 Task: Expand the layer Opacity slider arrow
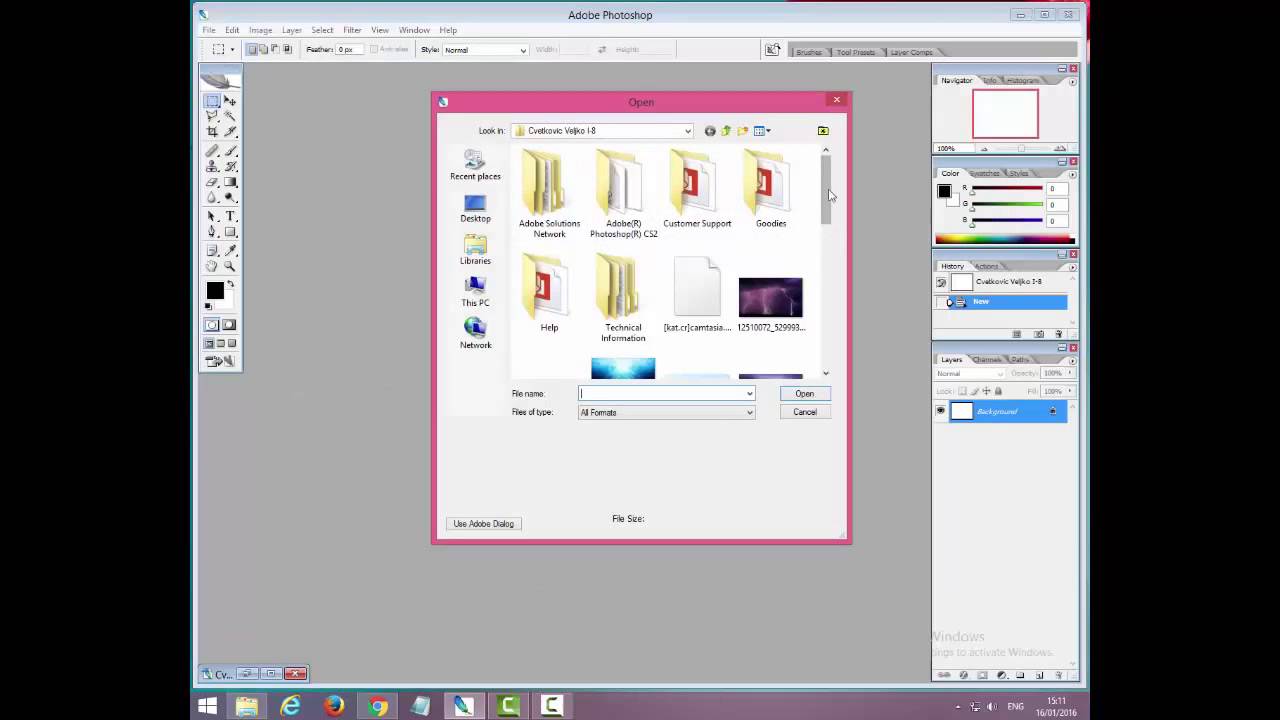pos(1069,374)
